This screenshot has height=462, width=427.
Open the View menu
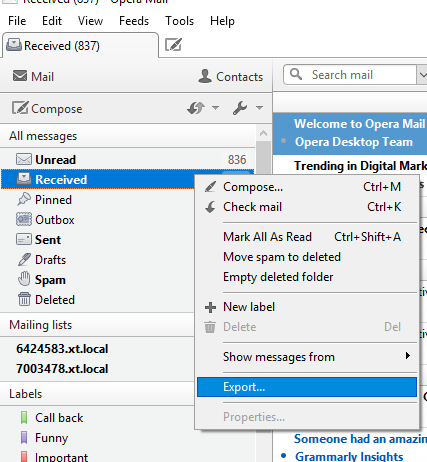pos(90,21)
